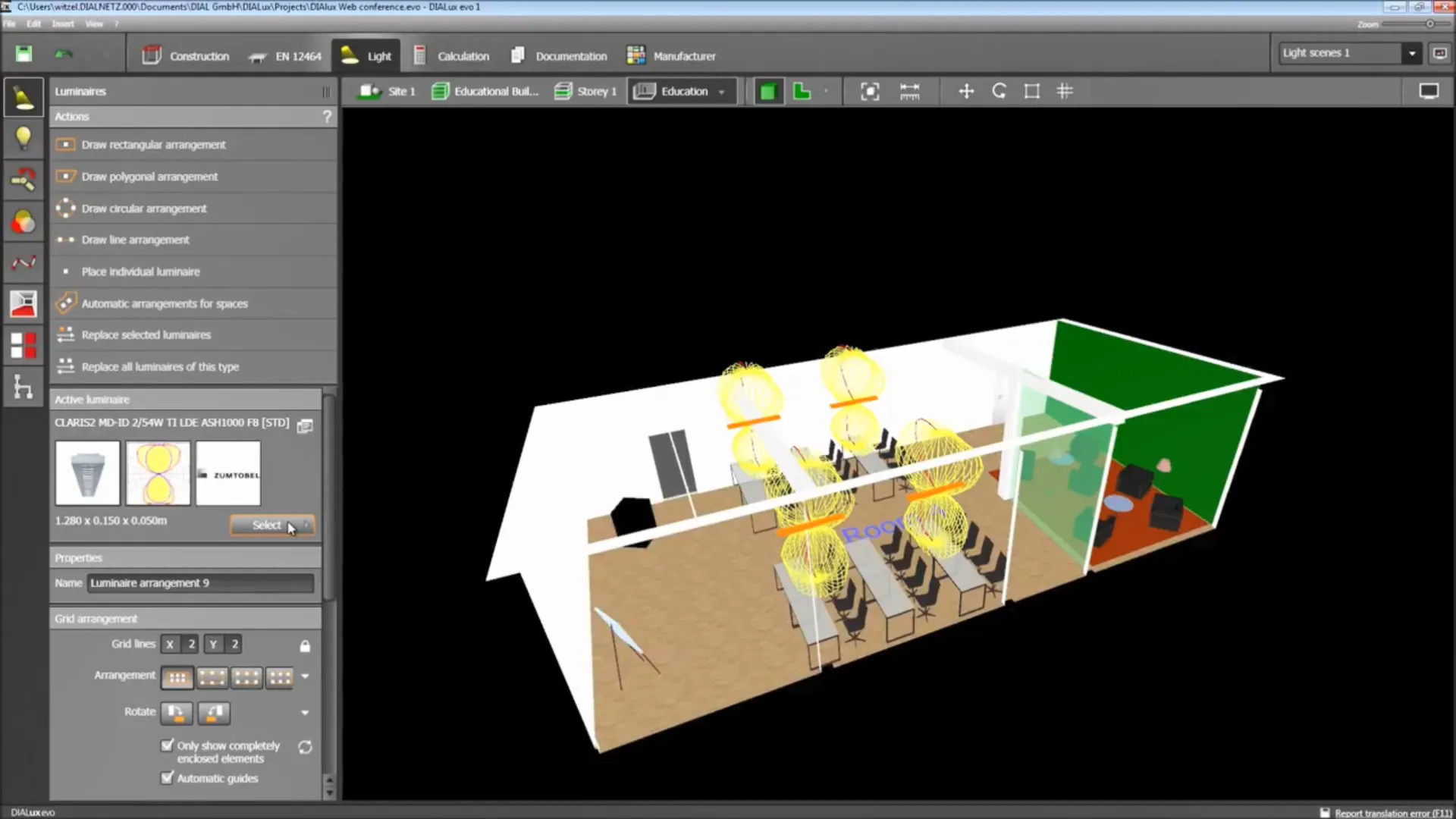Image resolution: width=1456 pixels, height=819 pixels.
Task: Switch to floor plan view icon
Action: (802, 92)
